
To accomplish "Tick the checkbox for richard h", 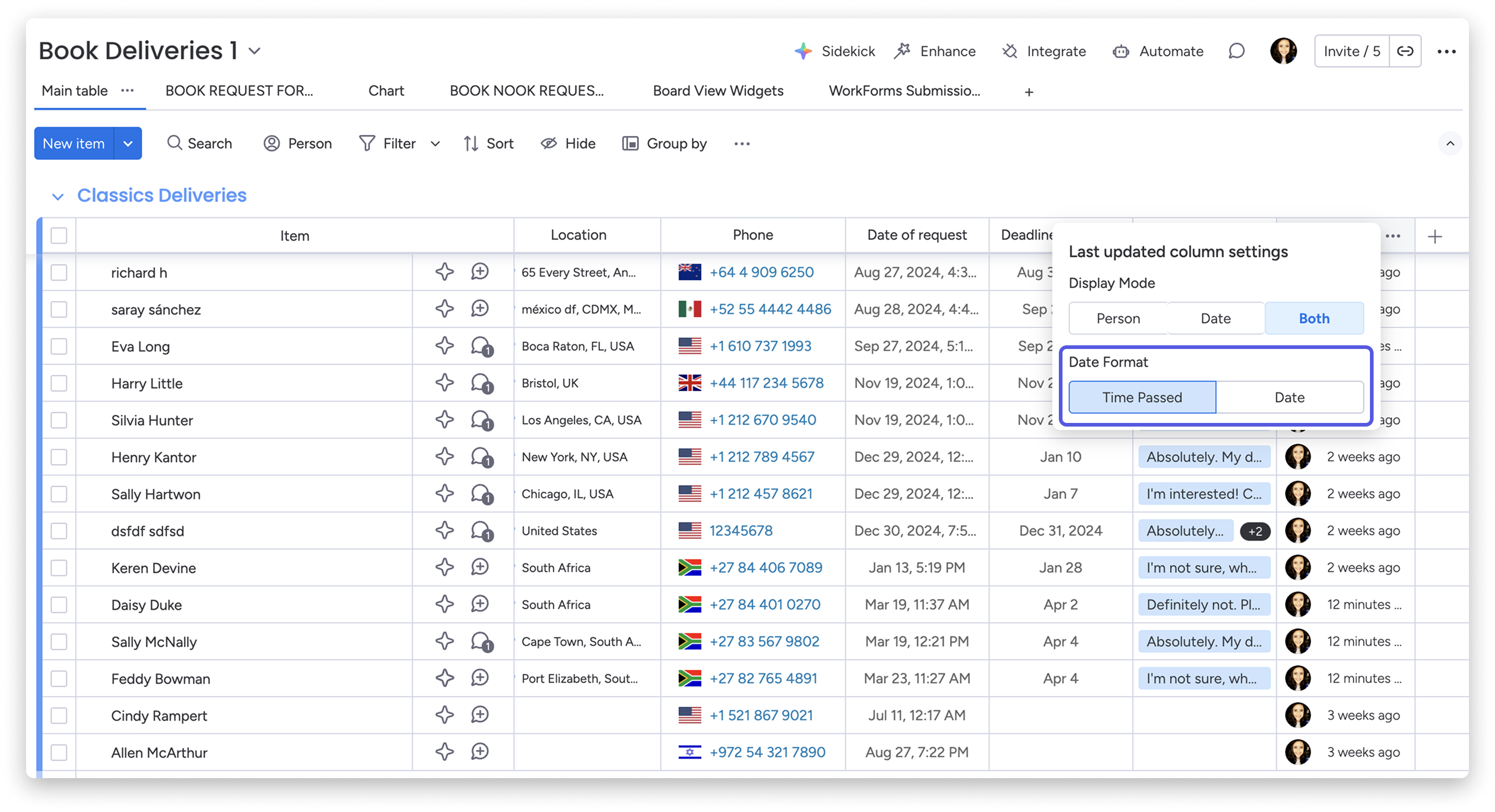I will point(58,272).
